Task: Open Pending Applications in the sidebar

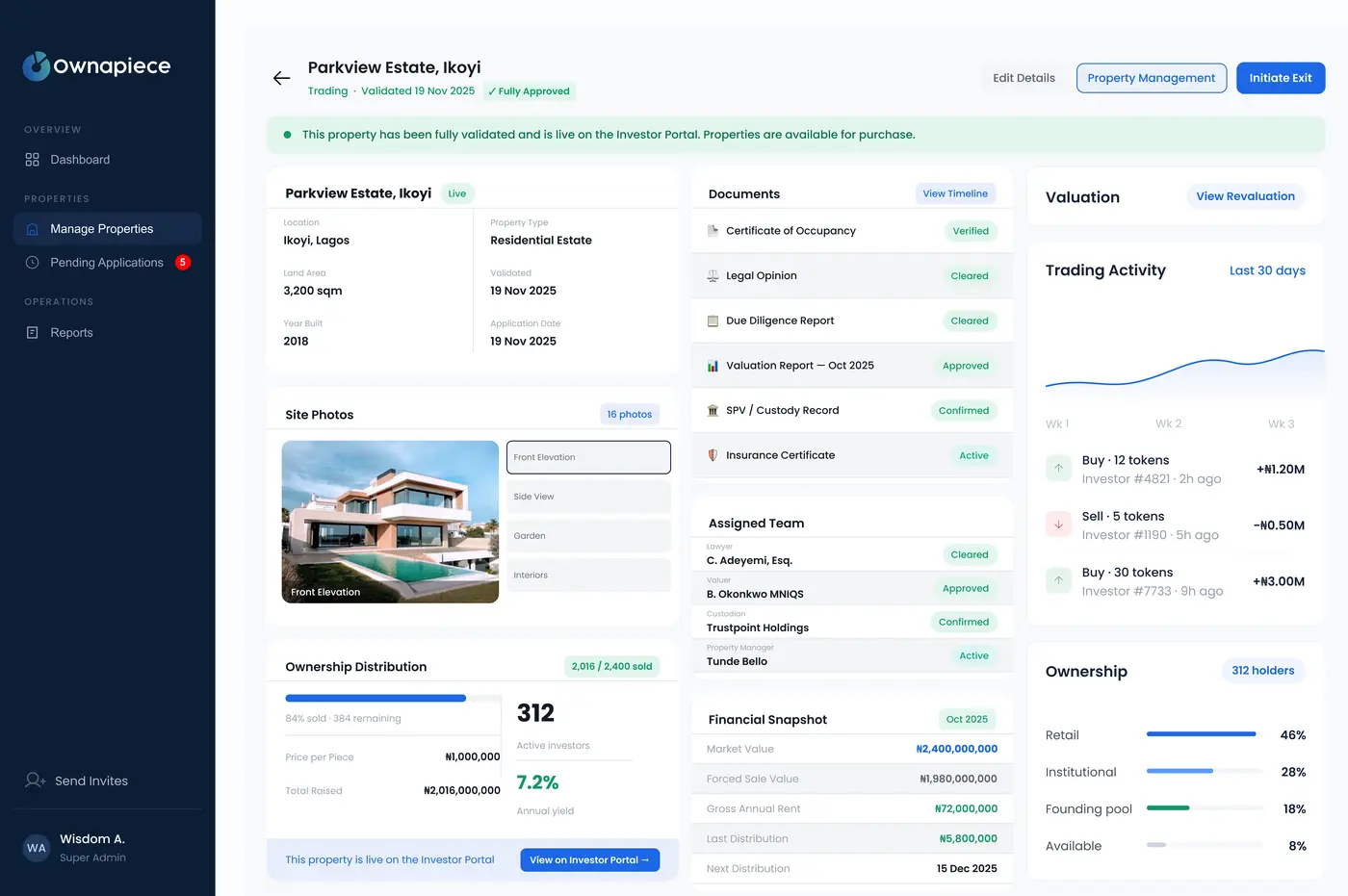Action: (108, 263)
